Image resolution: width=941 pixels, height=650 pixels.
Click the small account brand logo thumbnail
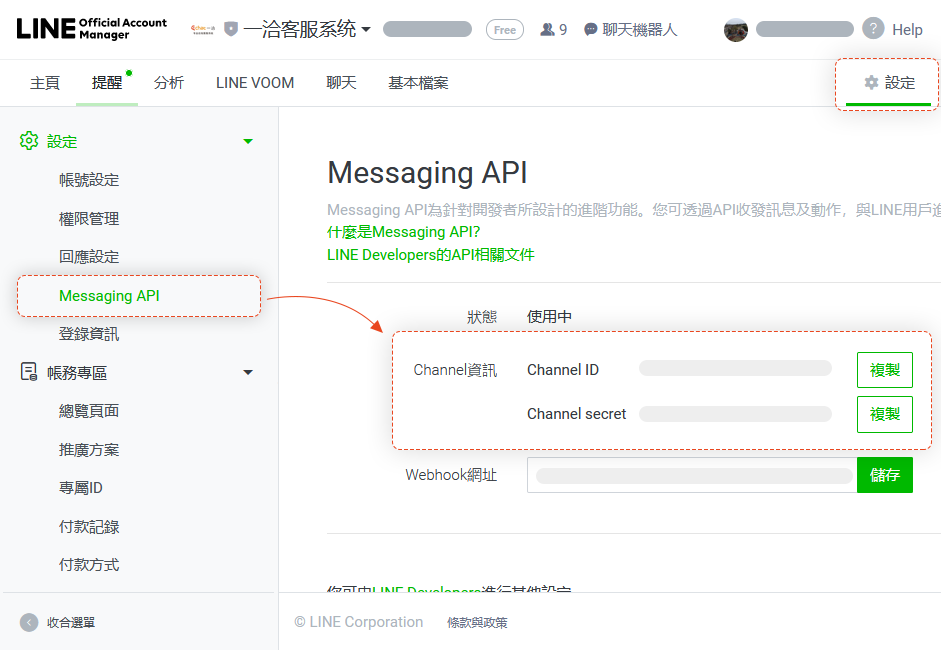coord(203,29)
